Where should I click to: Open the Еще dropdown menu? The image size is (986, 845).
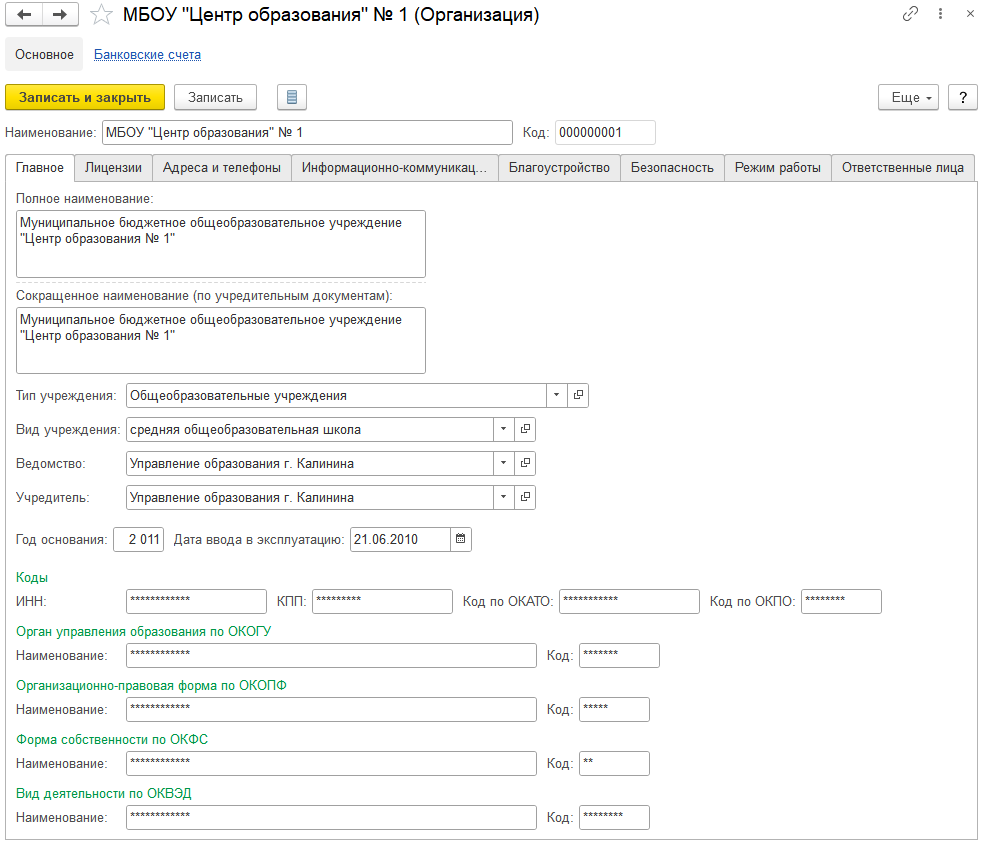908,97
